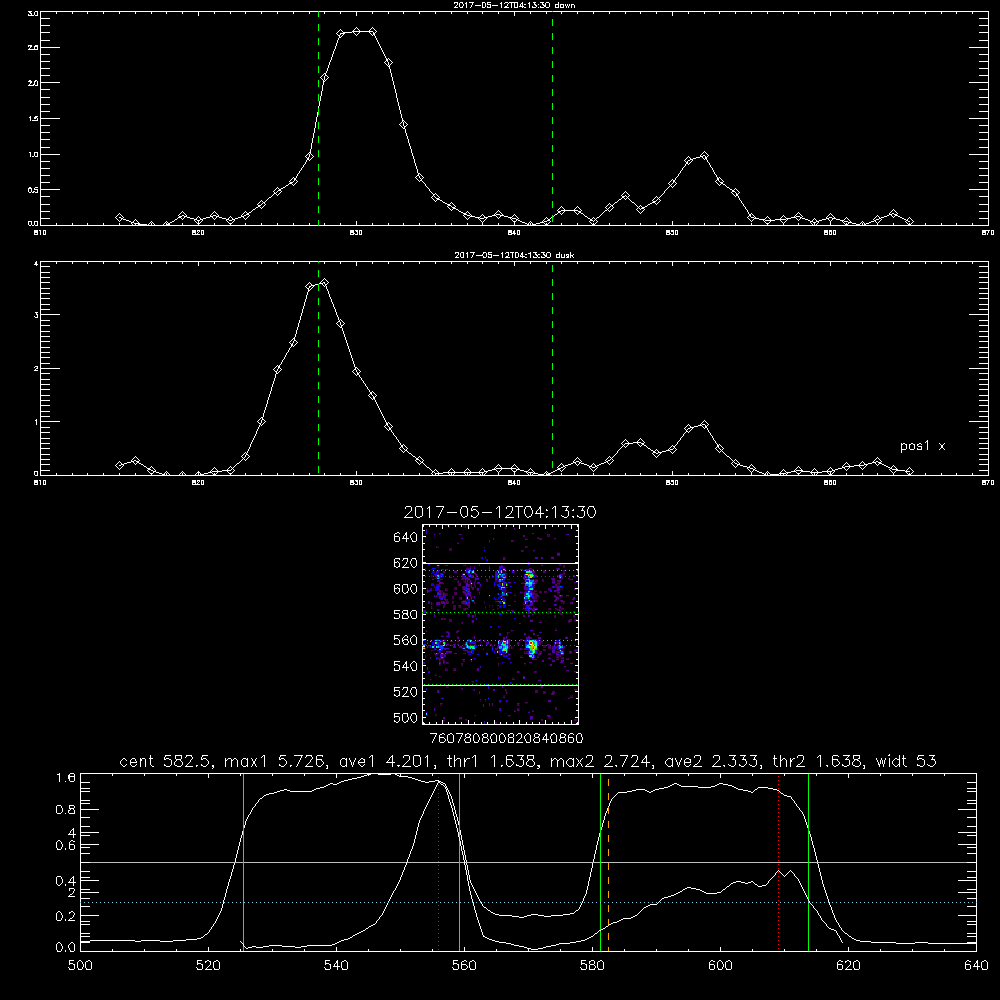
Task: Click the green vertical line near 614 in bottom plot
Action: tap(809, 862)
